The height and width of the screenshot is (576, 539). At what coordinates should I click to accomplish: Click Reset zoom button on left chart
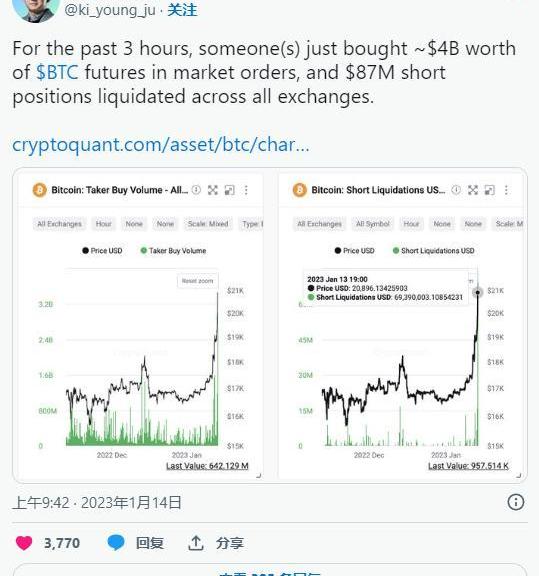[x=197, y=281]
